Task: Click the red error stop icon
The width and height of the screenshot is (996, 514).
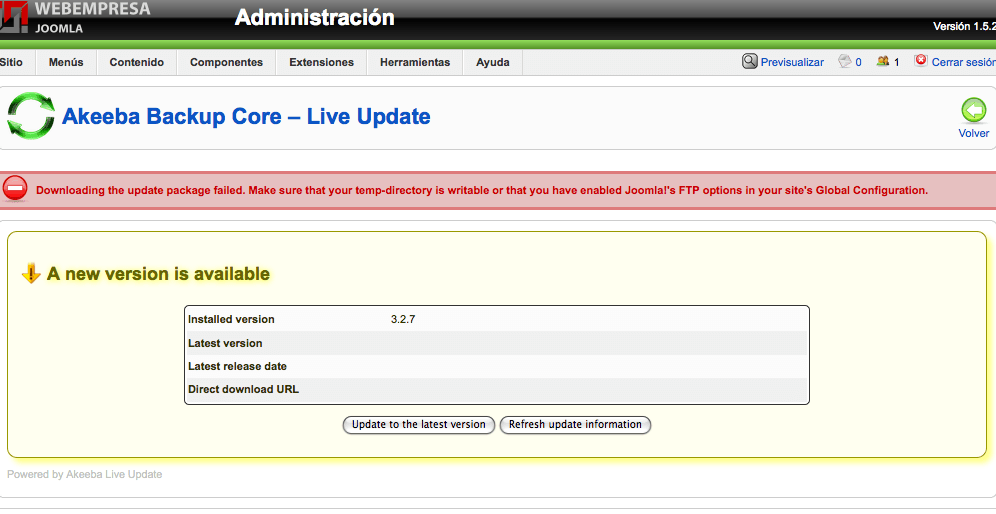Action: pyautogui.click(x=15, y=189)
